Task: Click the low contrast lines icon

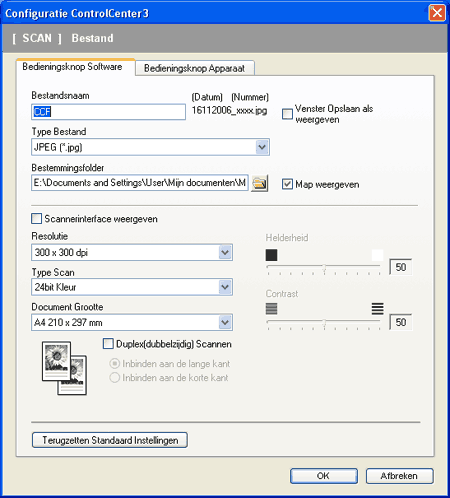Action: pyautogui.click(x=271, y=309)
